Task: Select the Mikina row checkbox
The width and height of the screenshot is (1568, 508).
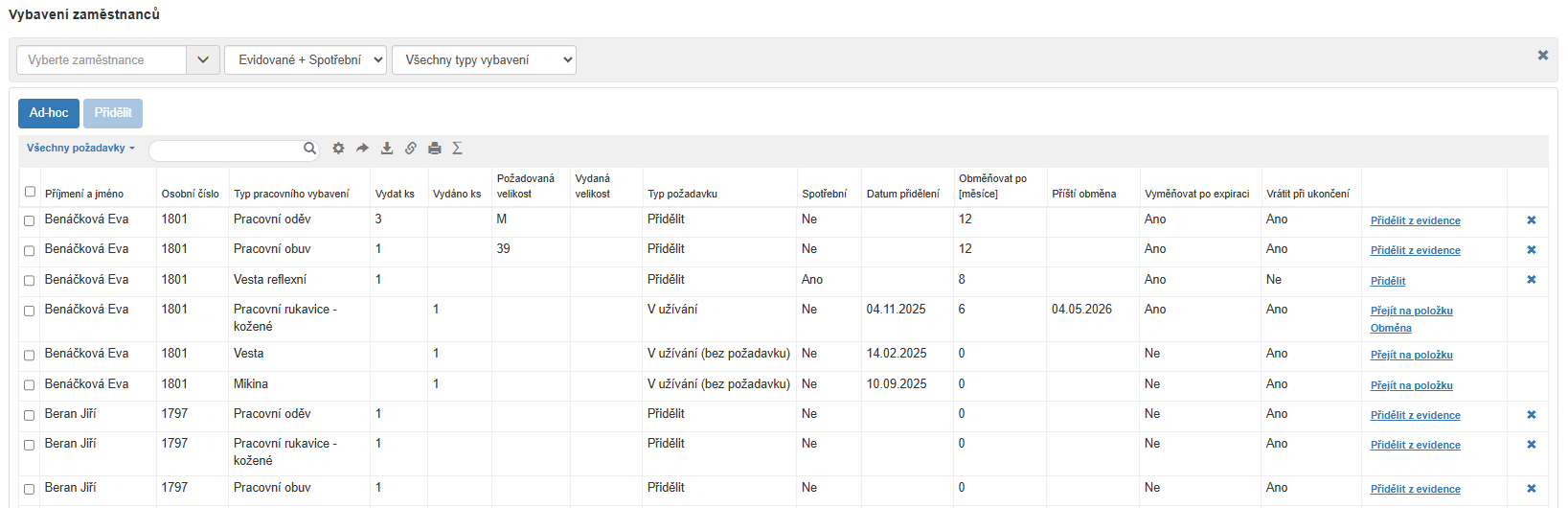Action: click(x=30, y=385)
